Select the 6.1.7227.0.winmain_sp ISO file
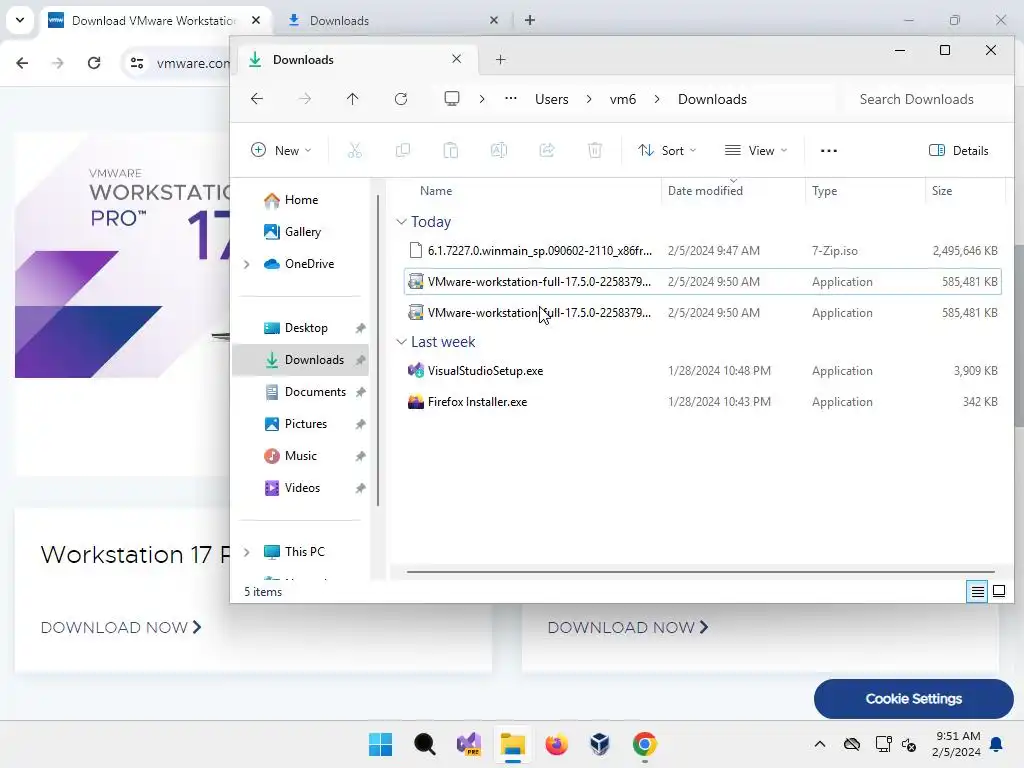This screenshot has height=768, width=1024. click(x=702, y=251)
